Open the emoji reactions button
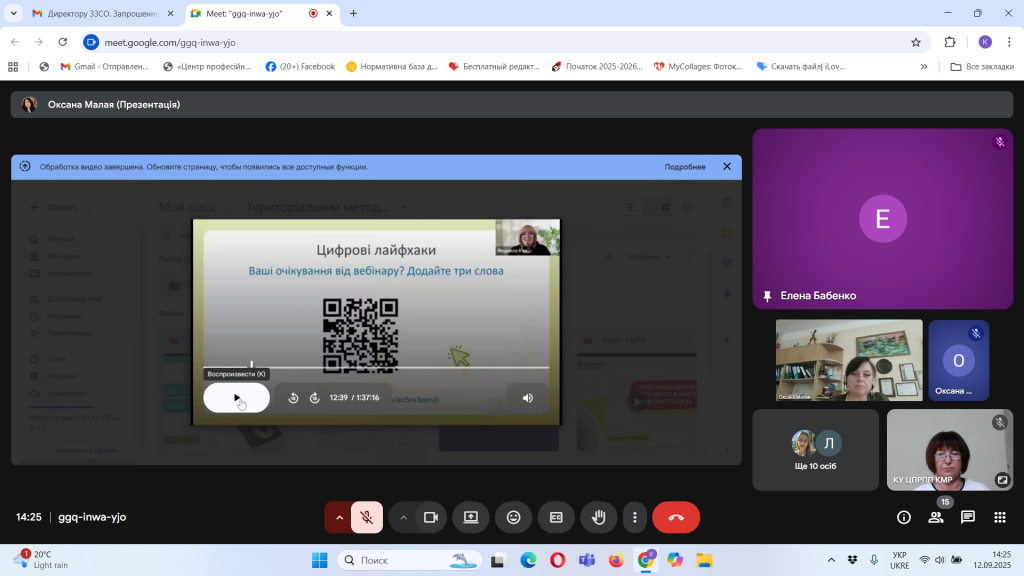The width and height of the screenshot is (1024, 576). (x=514, y=517)
